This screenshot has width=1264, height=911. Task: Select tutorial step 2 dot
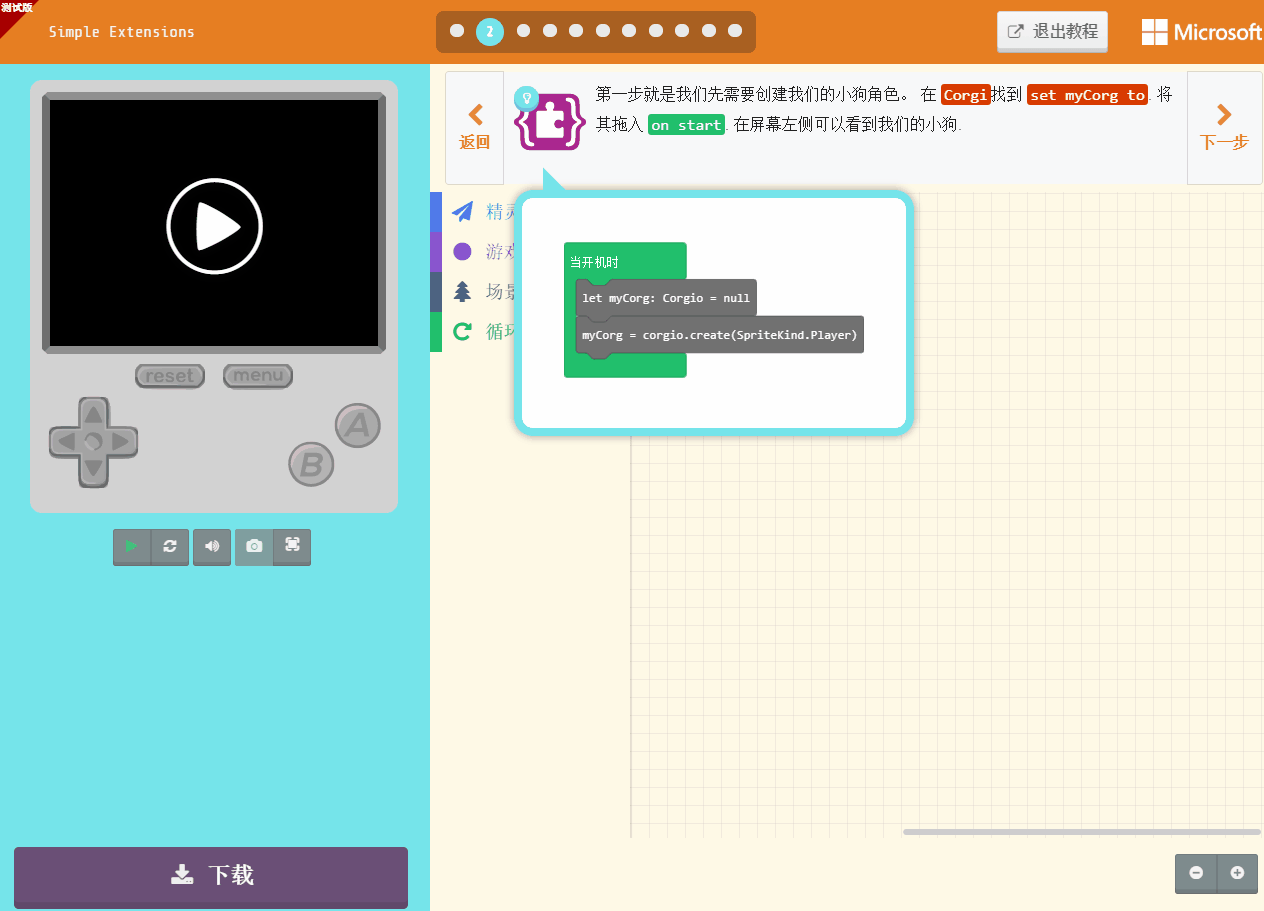tap(490, 31)
